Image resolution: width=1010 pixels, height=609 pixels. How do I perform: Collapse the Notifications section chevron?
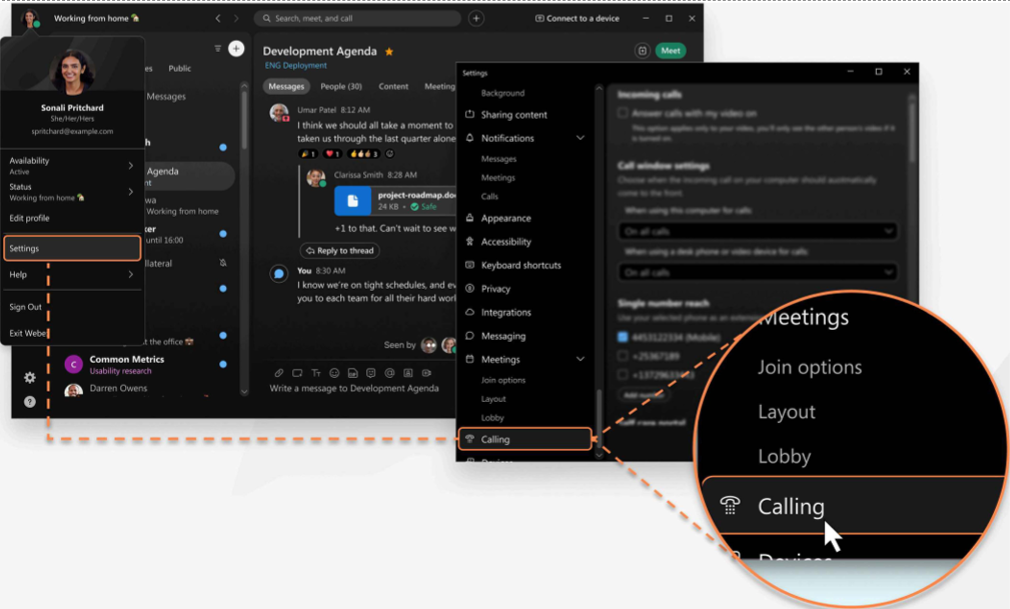point(580,138)
